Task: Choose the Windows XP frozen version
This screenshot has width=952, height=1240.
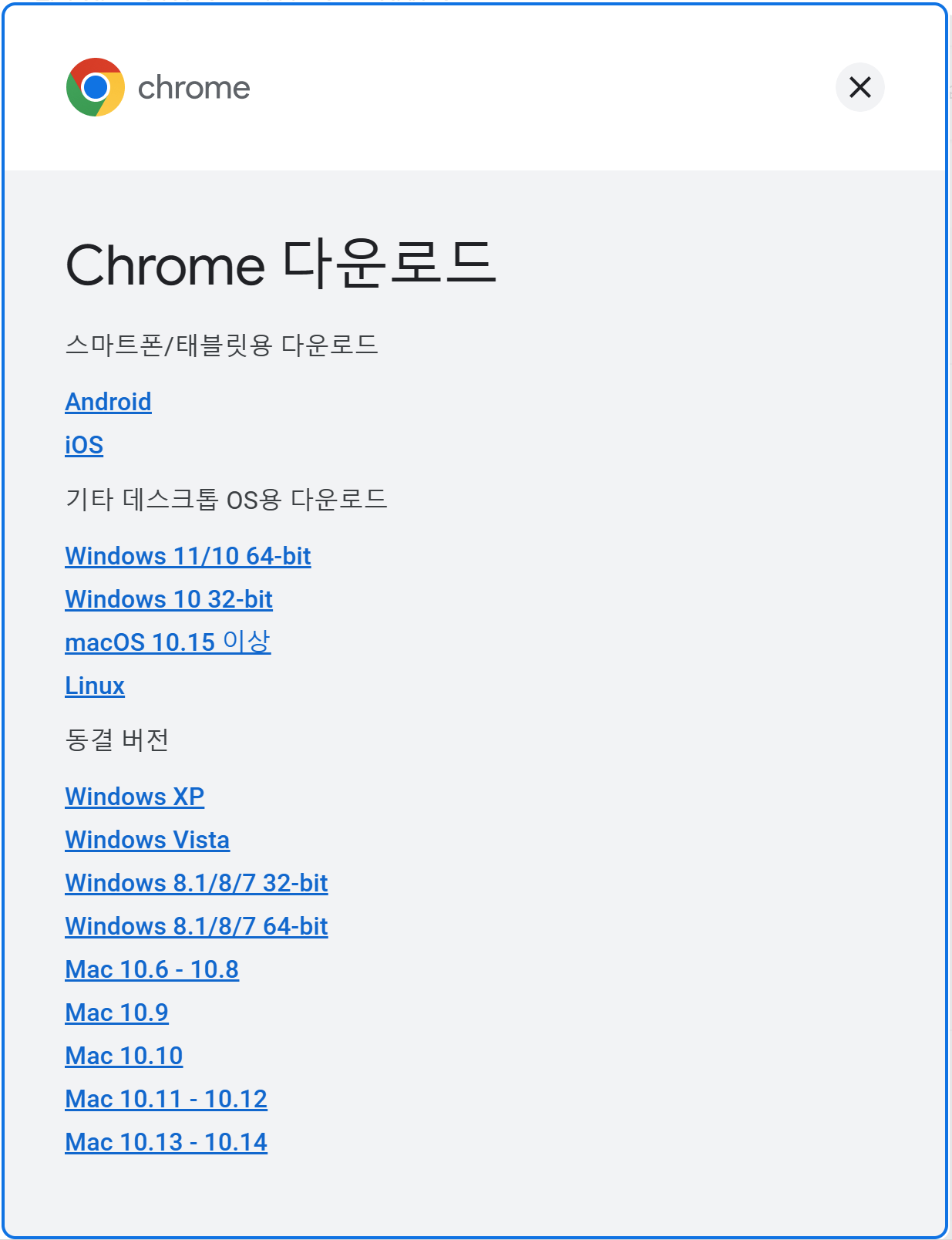Action: pyautogui.click(x=135, y=797)
